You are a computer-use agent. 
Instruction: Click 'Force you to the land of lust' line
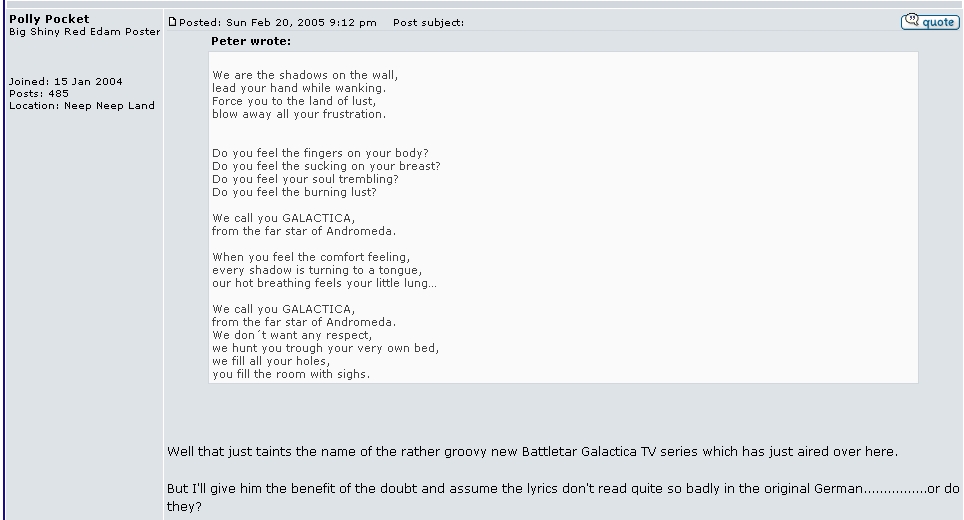coord(294,101)
